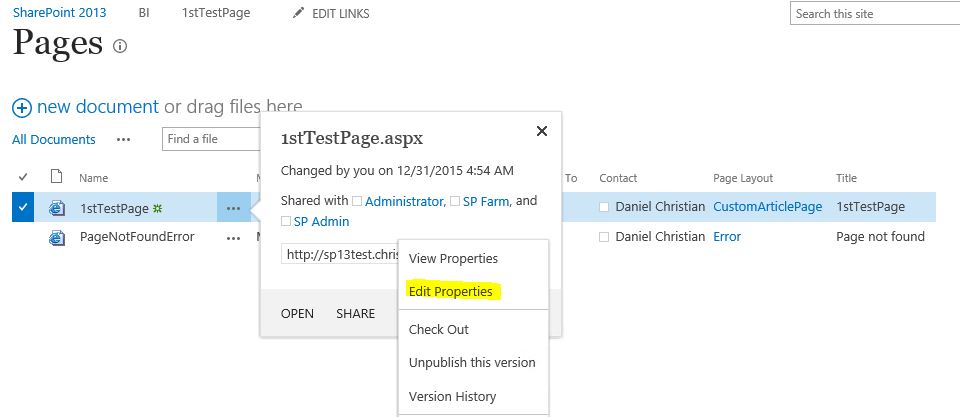Open the ellipsis menu for the PageNotFoundError row
The image size is (960, 417).
[x=233, y=237]
